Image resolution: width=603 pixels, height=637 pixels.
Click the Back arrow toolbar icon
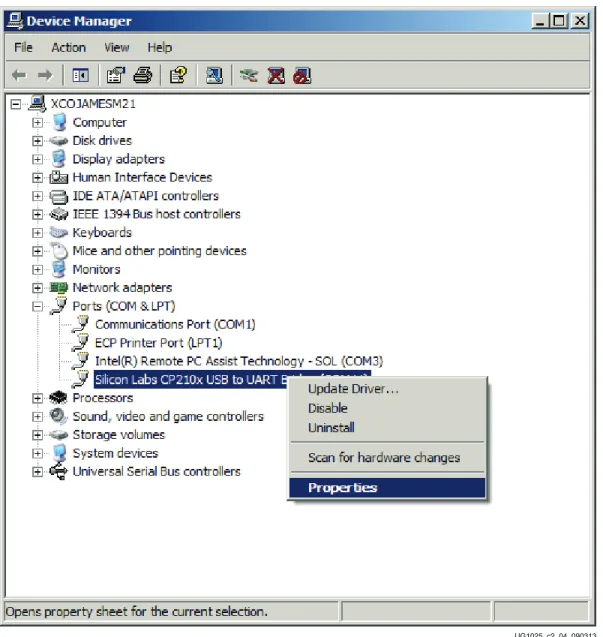[19, 75]
